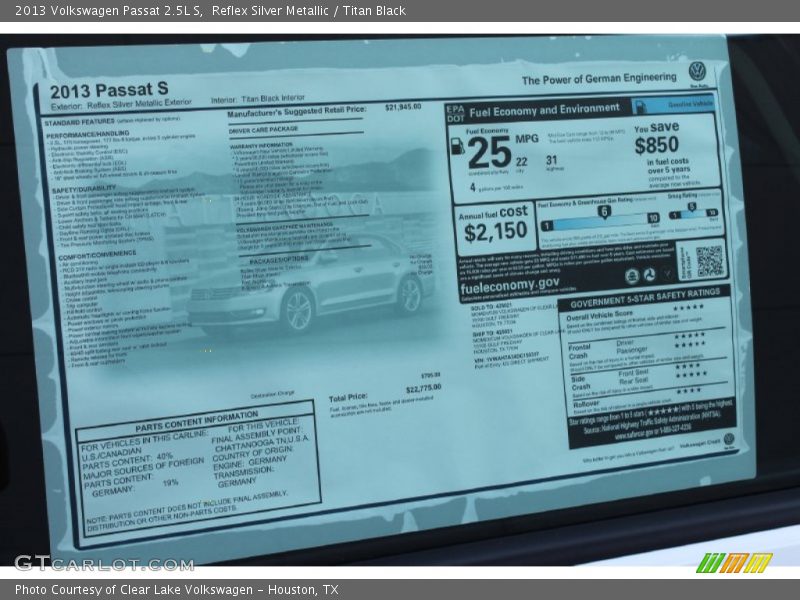The width and height of the screenshot is (800, 600).
Task: Click the 22 city MPG value
Action: [521, 162]
